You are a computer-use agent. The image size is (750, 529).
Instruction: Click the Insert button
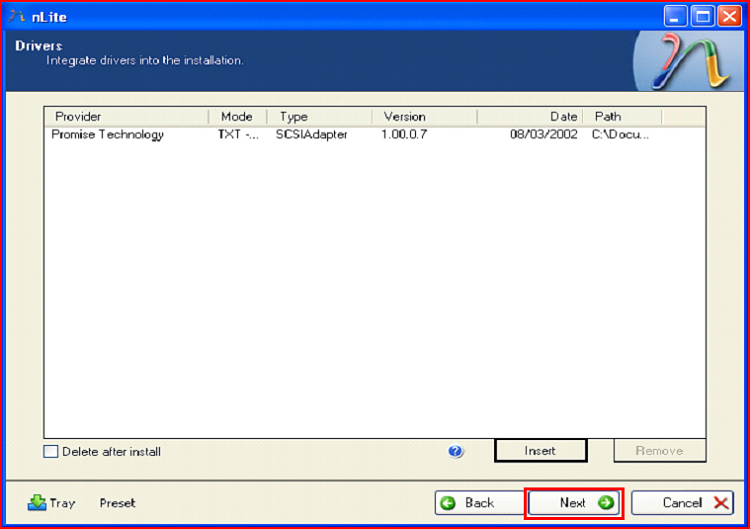point(540,451)
